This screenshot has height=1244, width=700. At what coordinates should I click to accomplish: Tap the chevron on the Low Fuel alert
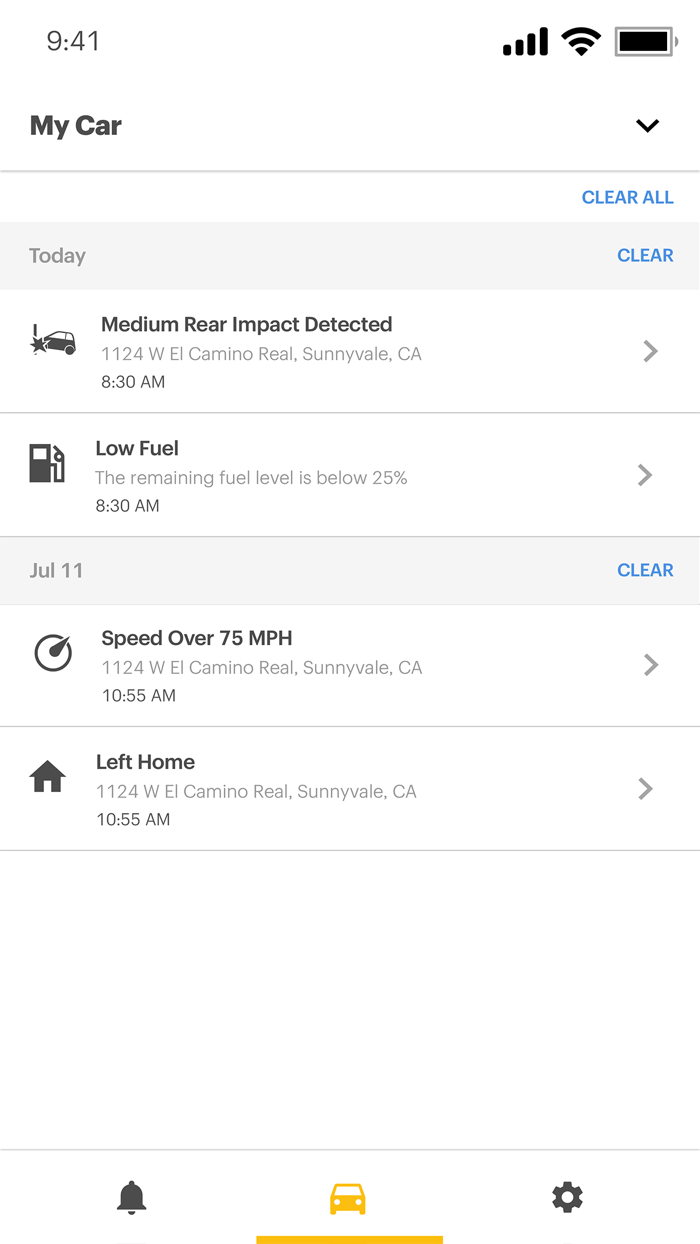[645, 475]
